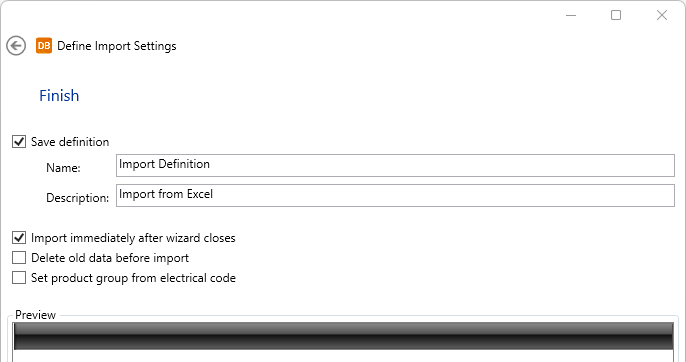Viewport: 686px width, 362px height.
Task: Enable Delete old data before import
Action: (x=19, y=258)
